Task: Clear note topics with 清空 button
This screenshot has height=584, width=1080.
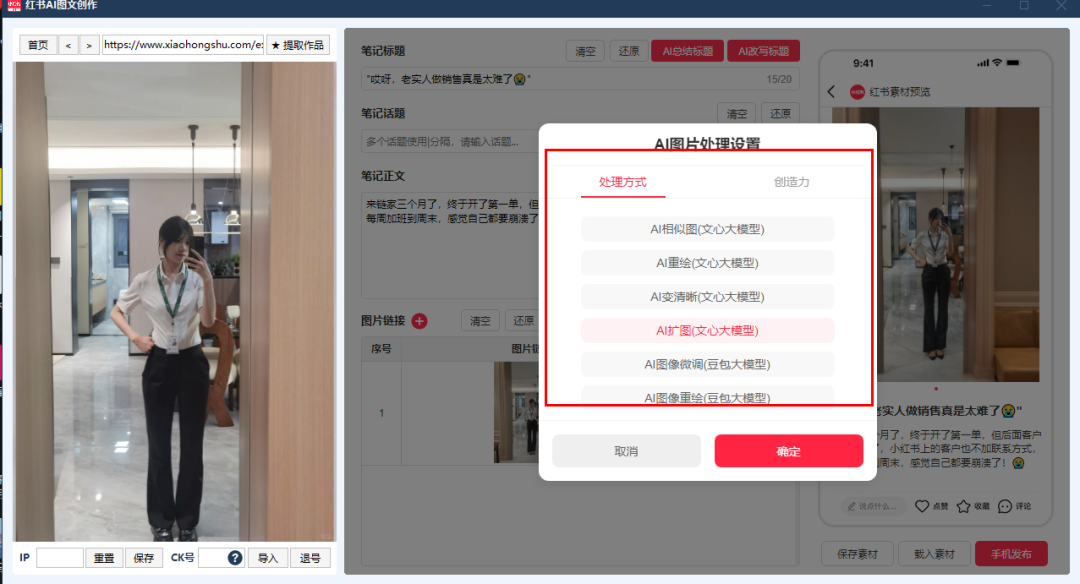Action: tap(737, 114)
